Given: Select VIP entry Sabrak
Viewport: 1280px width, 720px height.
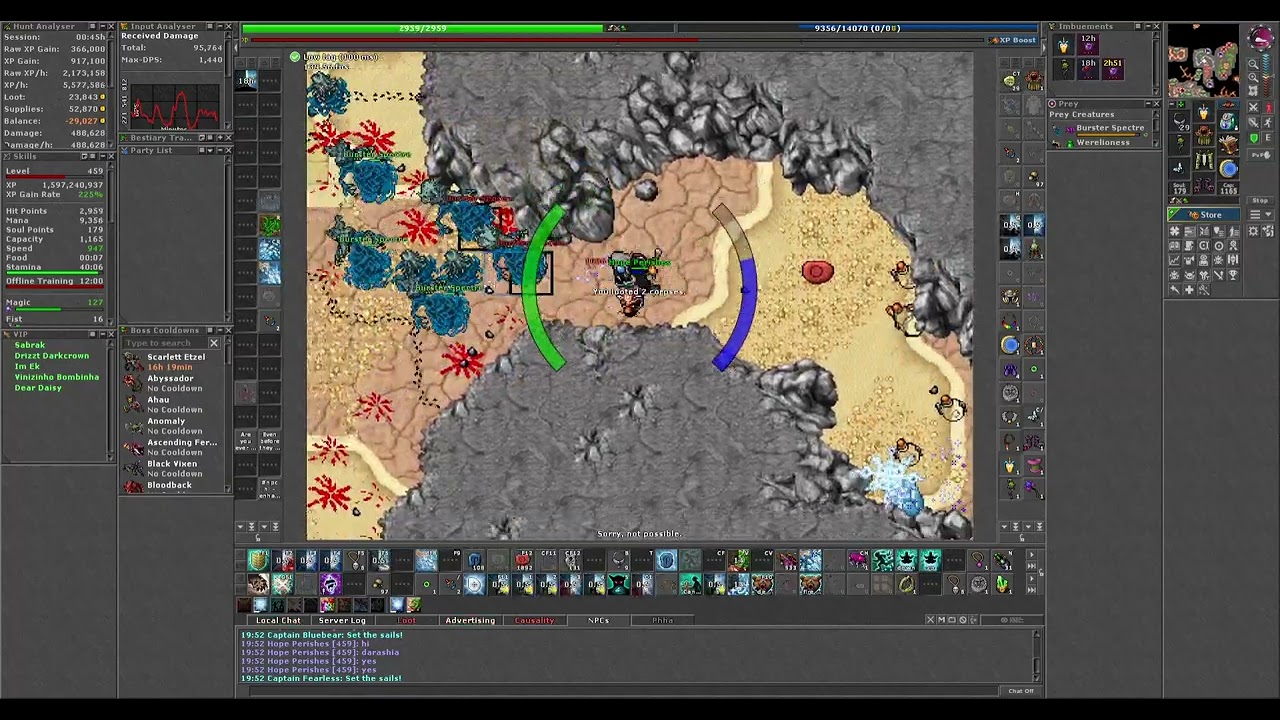Looking at the screenshot, I should tap(30, 345).
